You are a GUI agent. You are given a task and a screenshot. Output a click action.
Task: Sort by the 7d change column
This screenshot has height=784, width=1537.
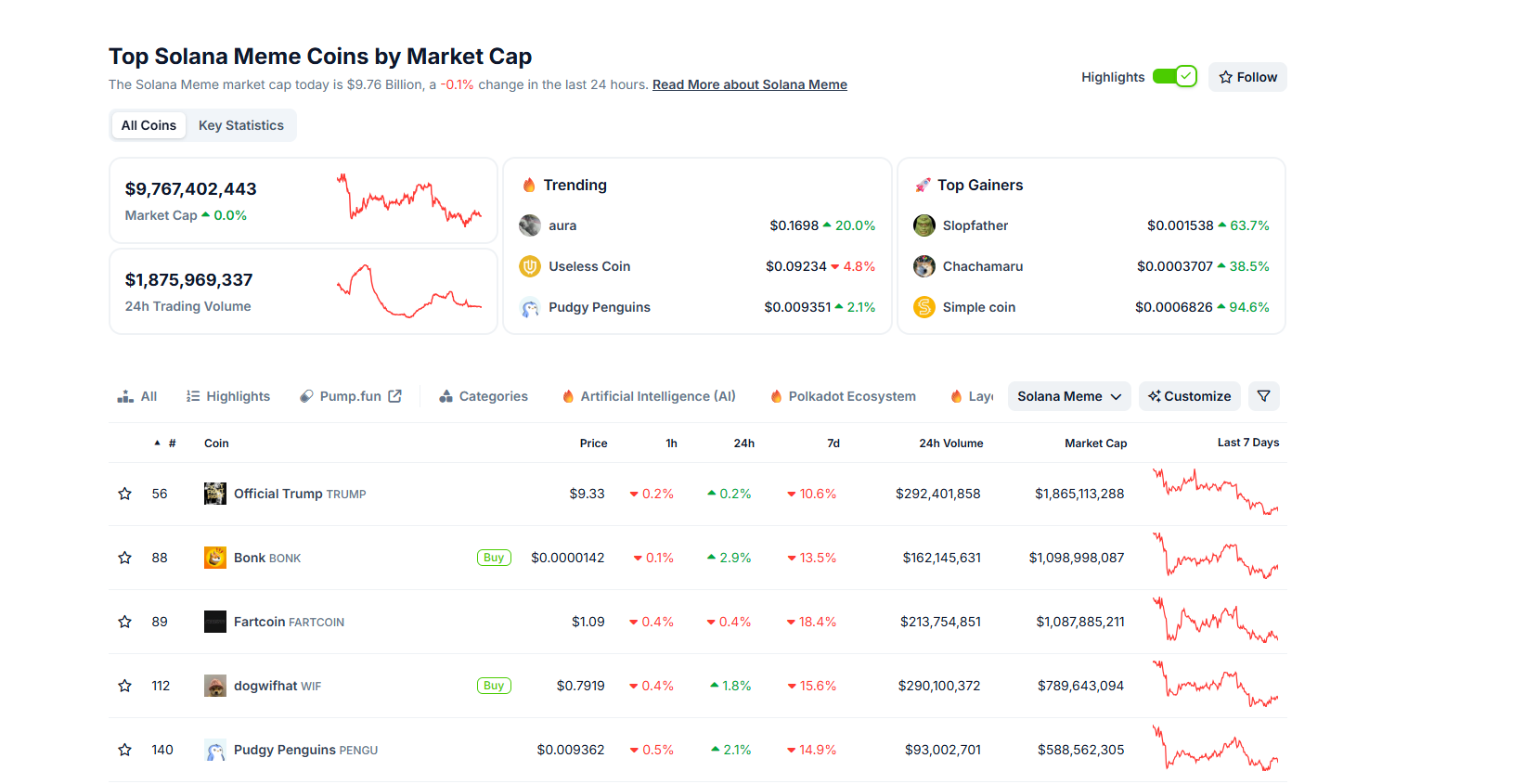tap(833, 443)
